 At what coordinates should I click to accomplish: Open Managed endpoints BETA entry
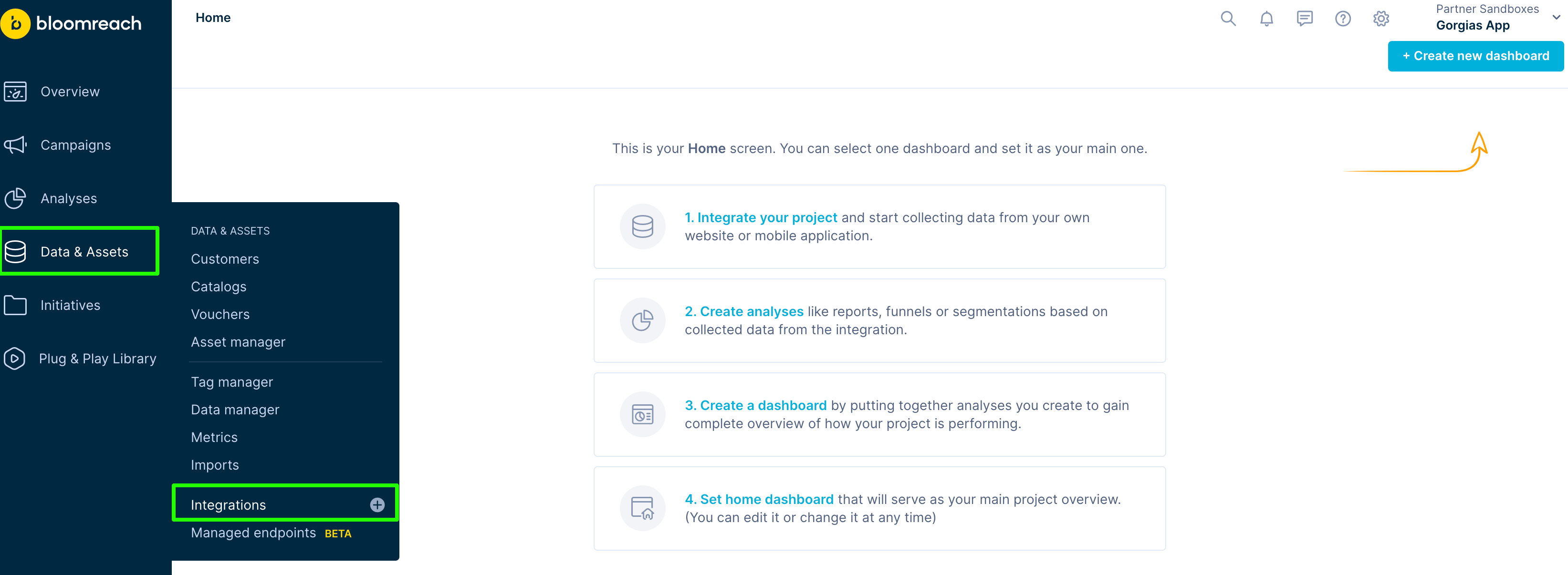coord(271,533)
